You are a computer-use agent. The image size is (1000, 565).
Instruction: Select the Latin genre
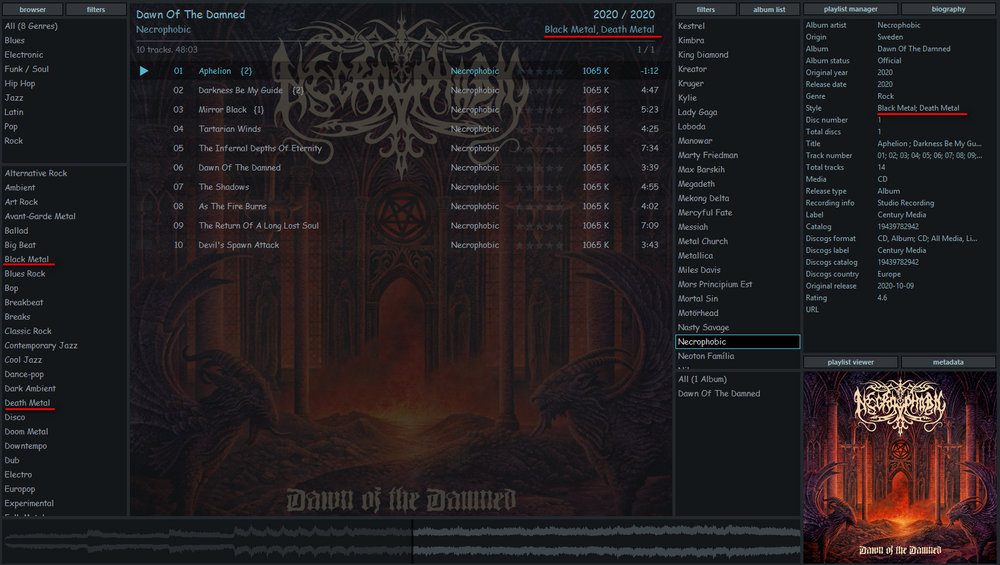(13, 112)
